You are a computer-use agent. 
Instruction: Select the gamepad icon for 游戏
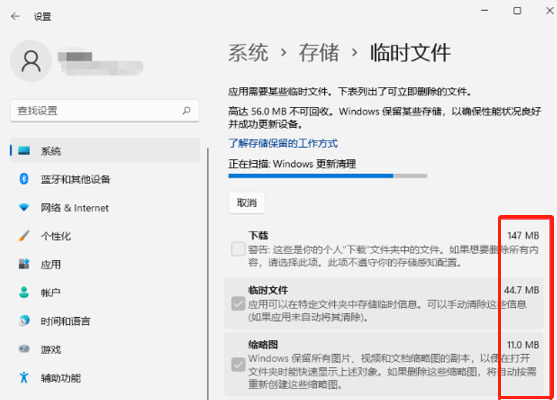24,349
